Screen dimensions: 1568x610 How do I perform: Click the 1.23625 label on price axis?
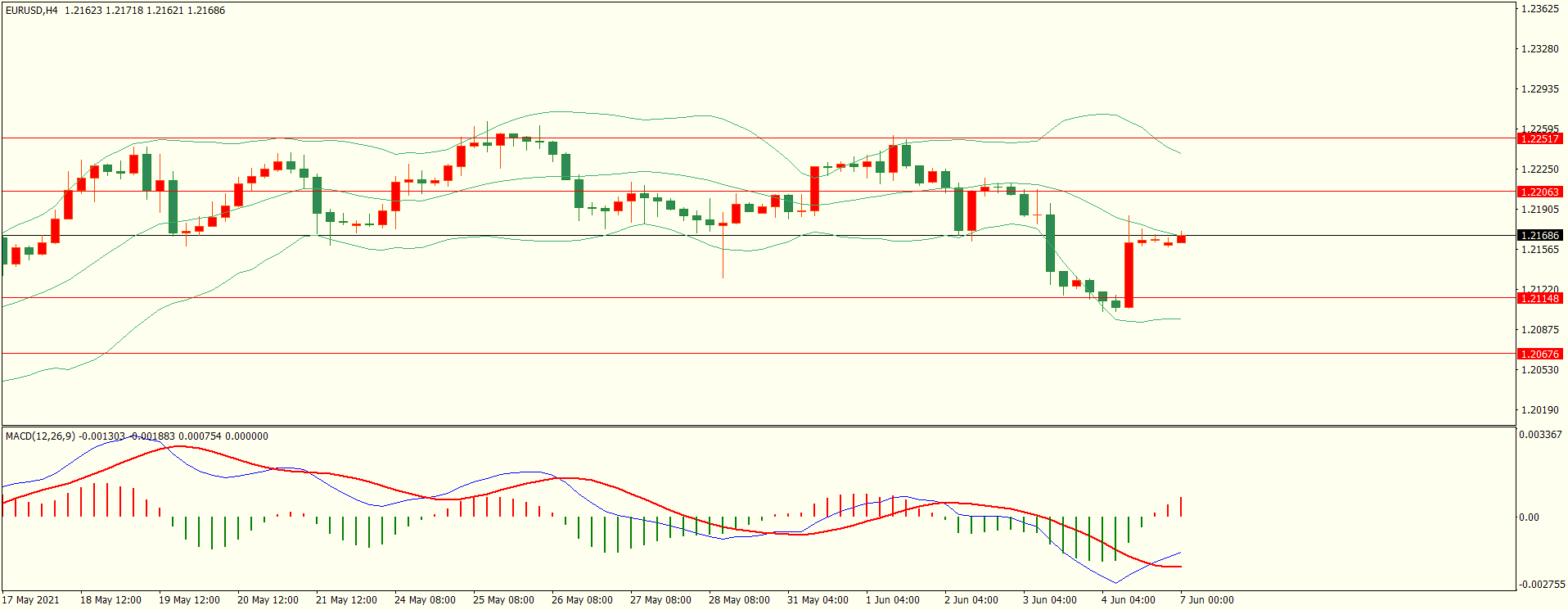pyautogui.click(x=1539, y=9)
